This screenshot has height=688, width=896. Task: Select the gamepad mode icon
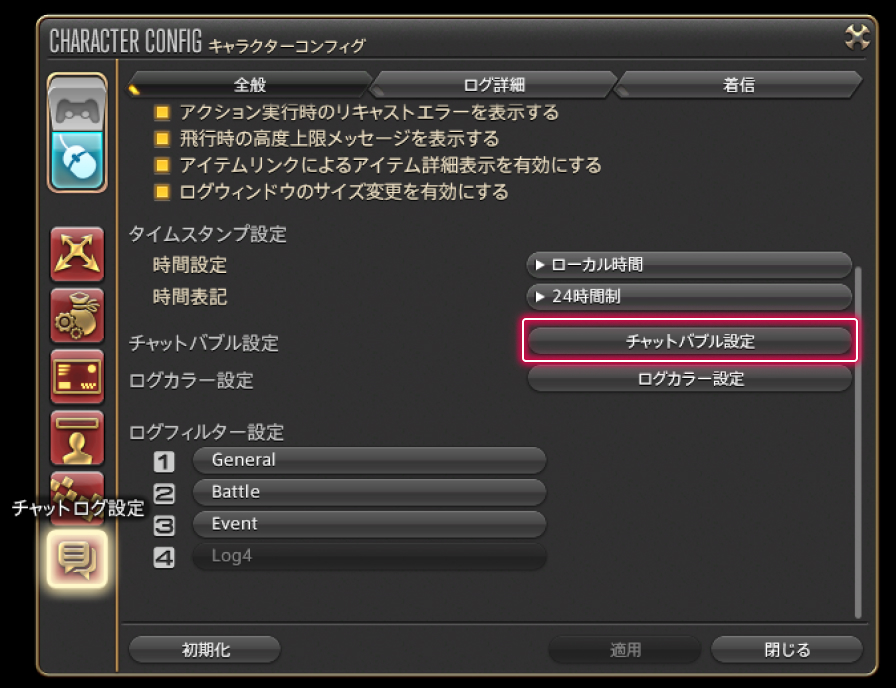[77, 105]
